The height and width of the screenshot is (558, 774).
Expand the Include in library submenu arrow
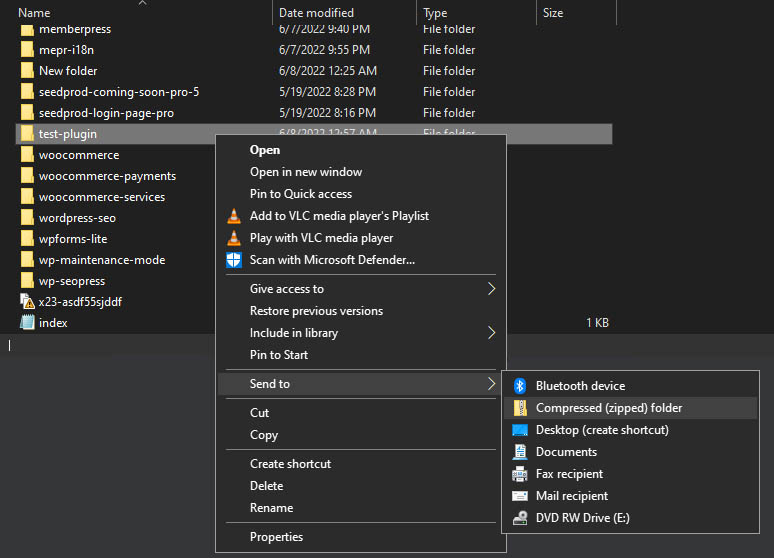pyautogui.click(x=491, y=333)
